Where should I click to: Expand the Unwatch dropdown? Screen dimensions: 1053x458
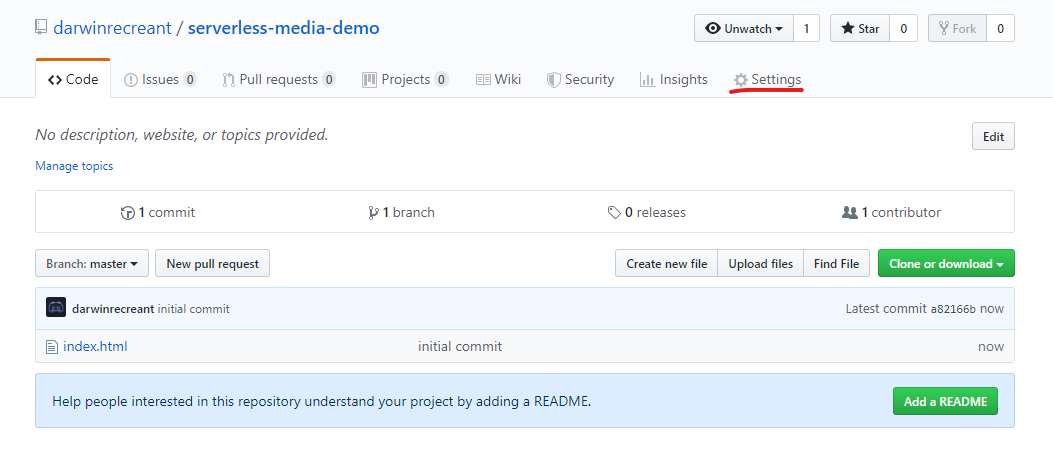pyautogui.click(x=744, y=28)
